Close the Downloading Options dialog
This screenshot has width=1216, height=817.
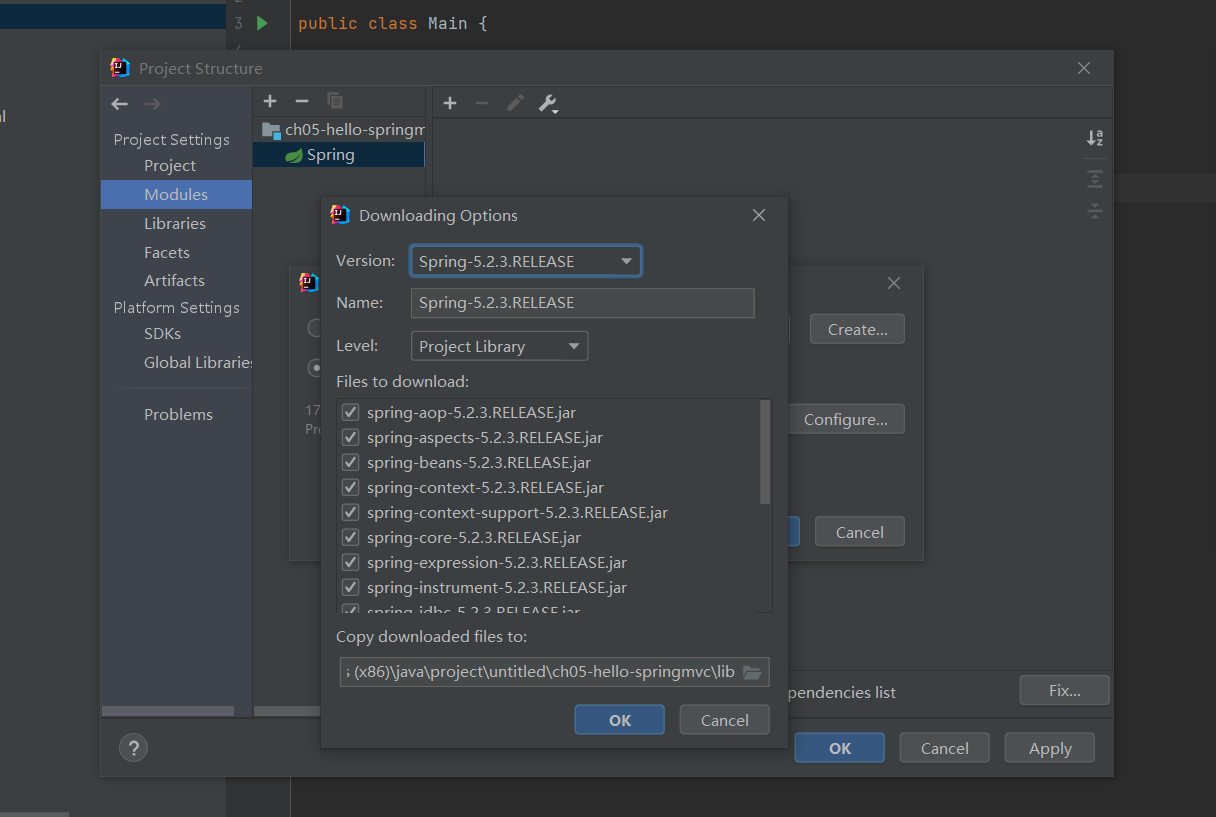pos(759,215)
